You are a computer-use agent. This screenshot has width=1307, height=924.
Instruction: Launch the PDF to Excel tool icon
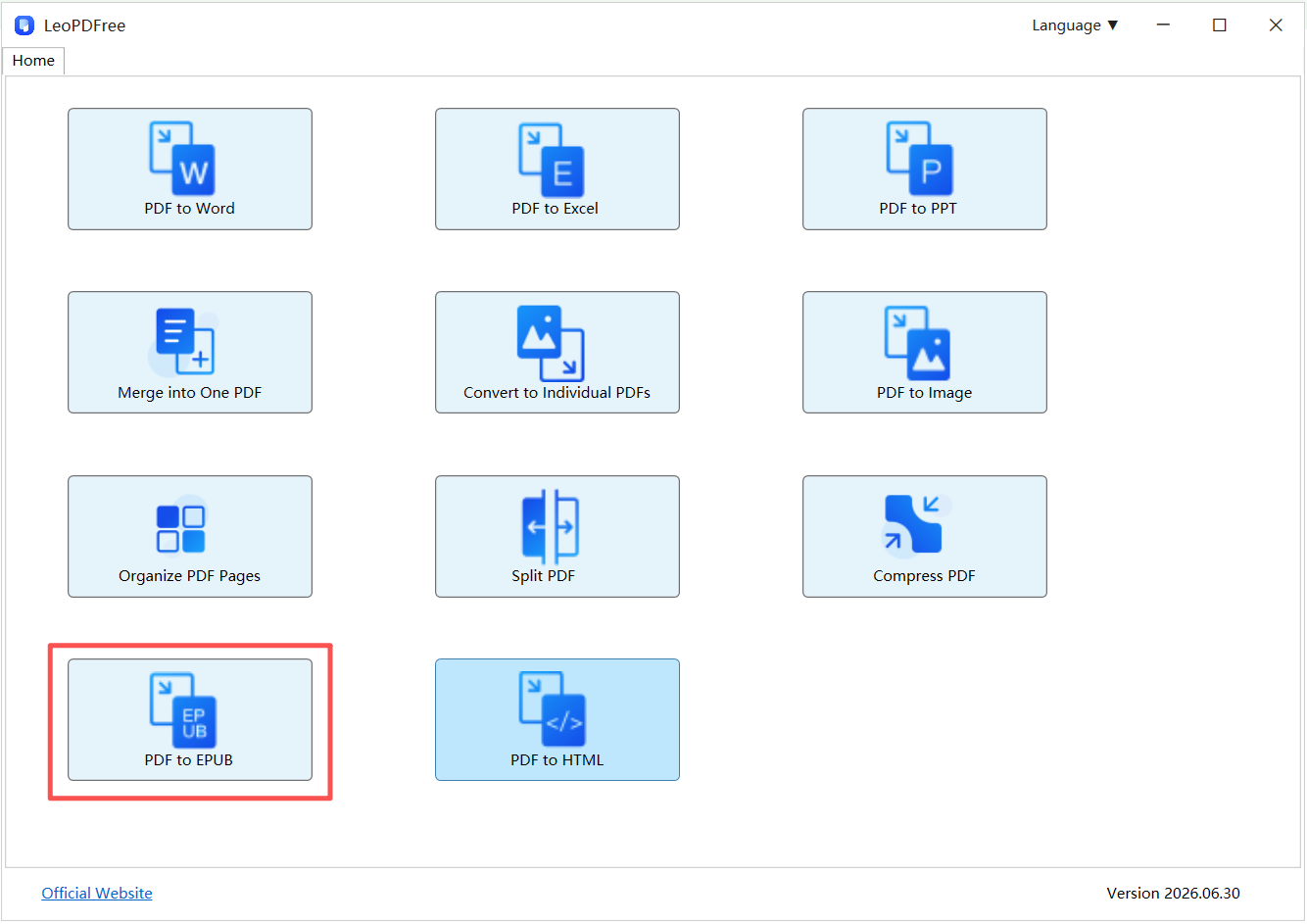(551, 160)
